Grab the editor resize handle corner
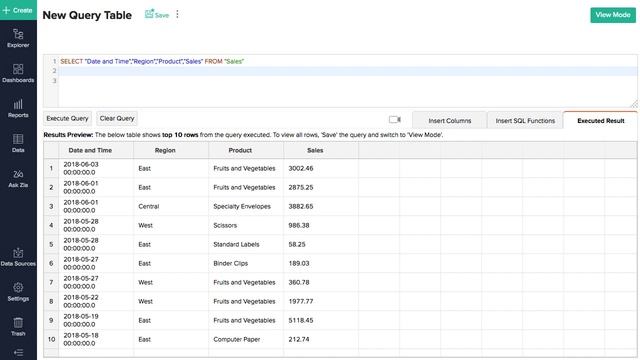 click(x=633, y=104)
